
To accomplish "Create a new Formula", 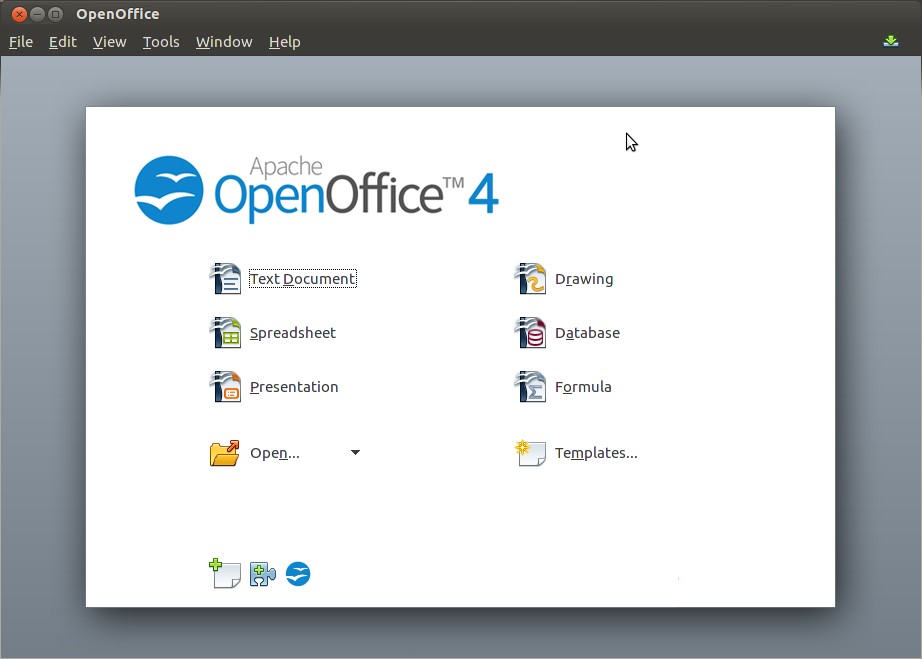I will point(583,387).
